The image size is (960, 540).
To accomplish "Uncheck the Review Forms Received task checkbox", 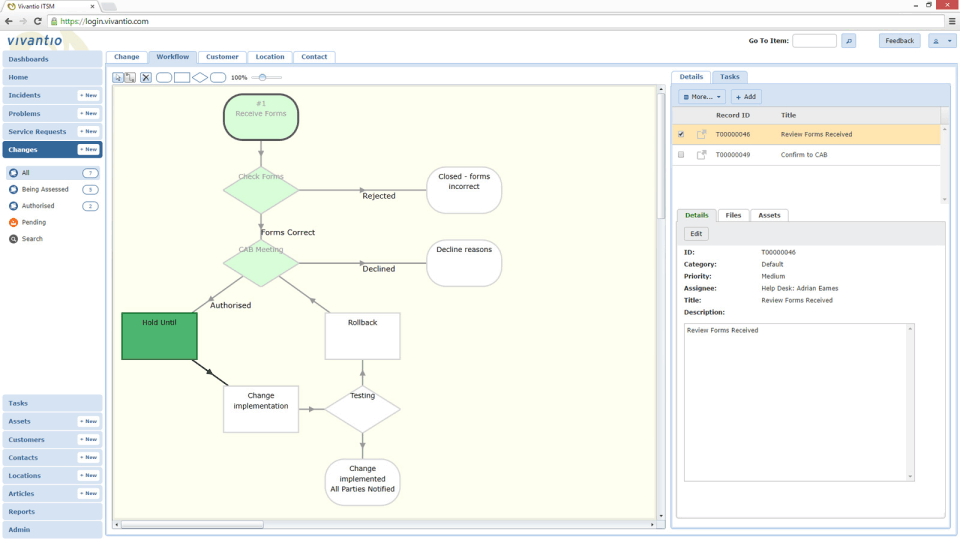I will click(681, 134).
